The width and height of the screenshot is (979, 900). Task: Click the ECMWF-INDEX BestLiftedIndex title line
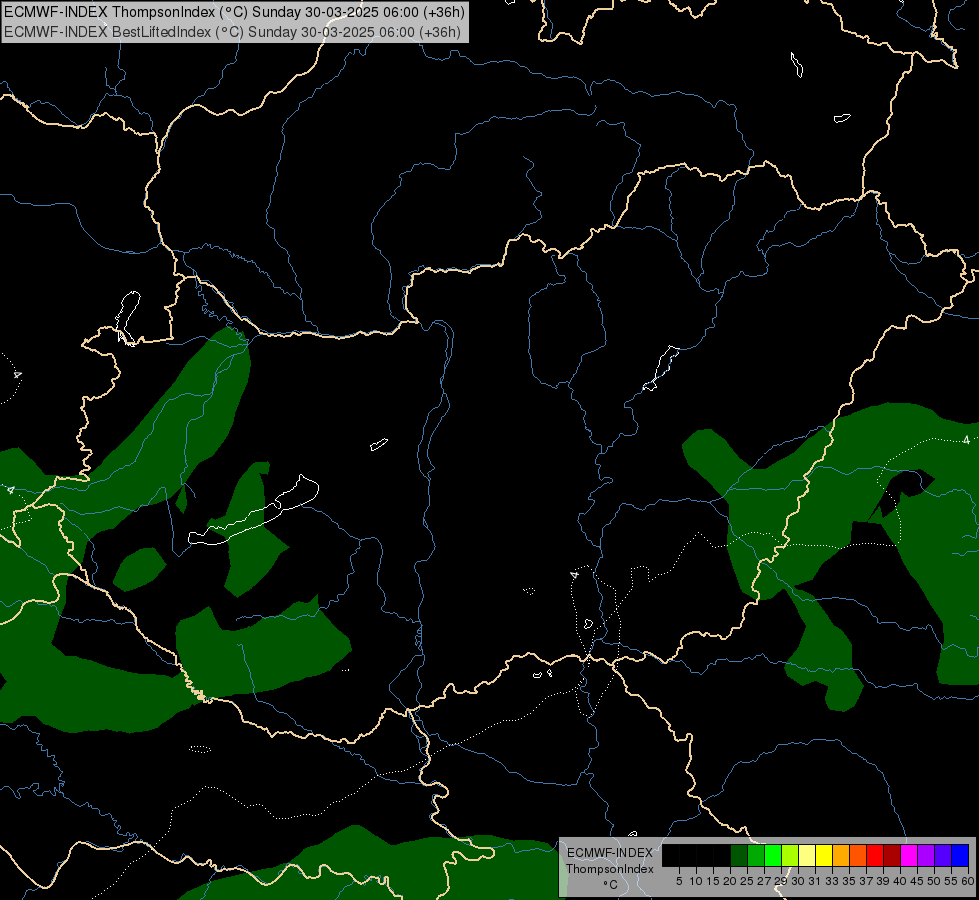tap(232, 32)
